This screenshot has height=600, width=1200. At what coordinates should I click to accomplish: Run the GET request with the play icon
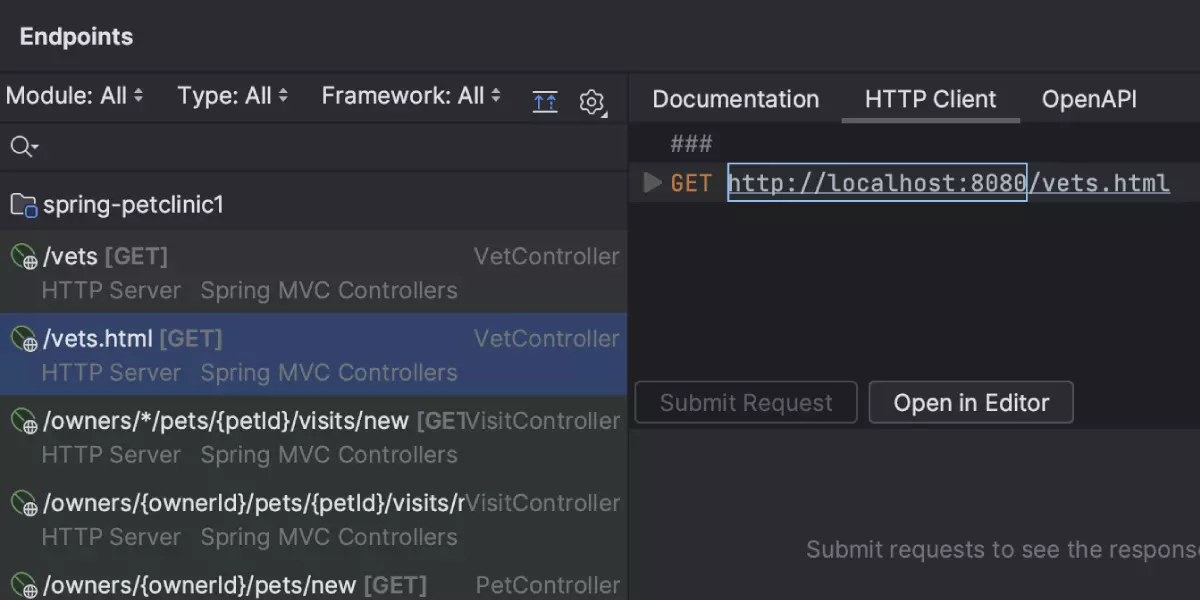[x=653, y=183]
